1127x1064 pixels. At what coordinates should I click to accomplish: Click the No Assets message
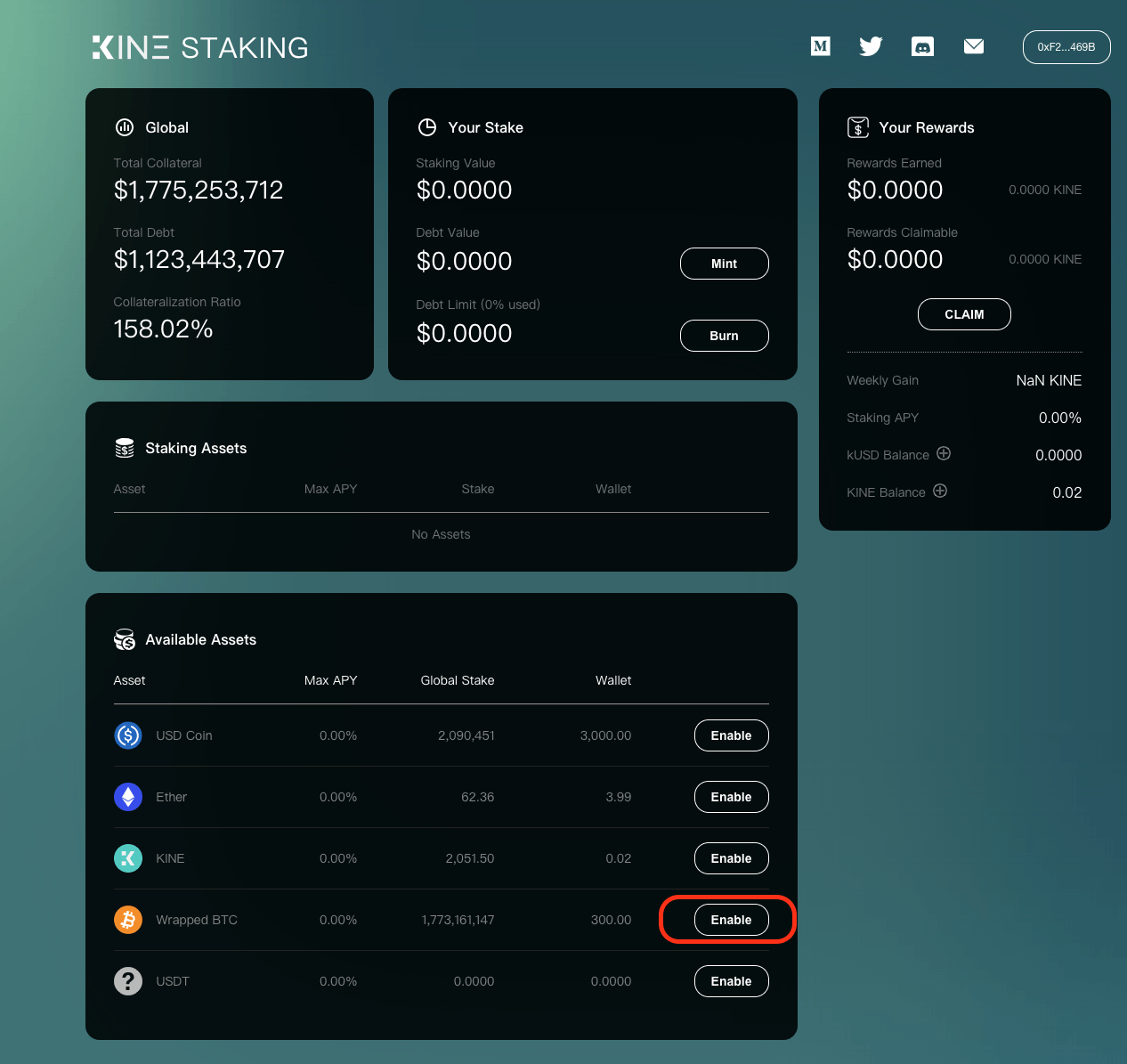tap(441, 534)
